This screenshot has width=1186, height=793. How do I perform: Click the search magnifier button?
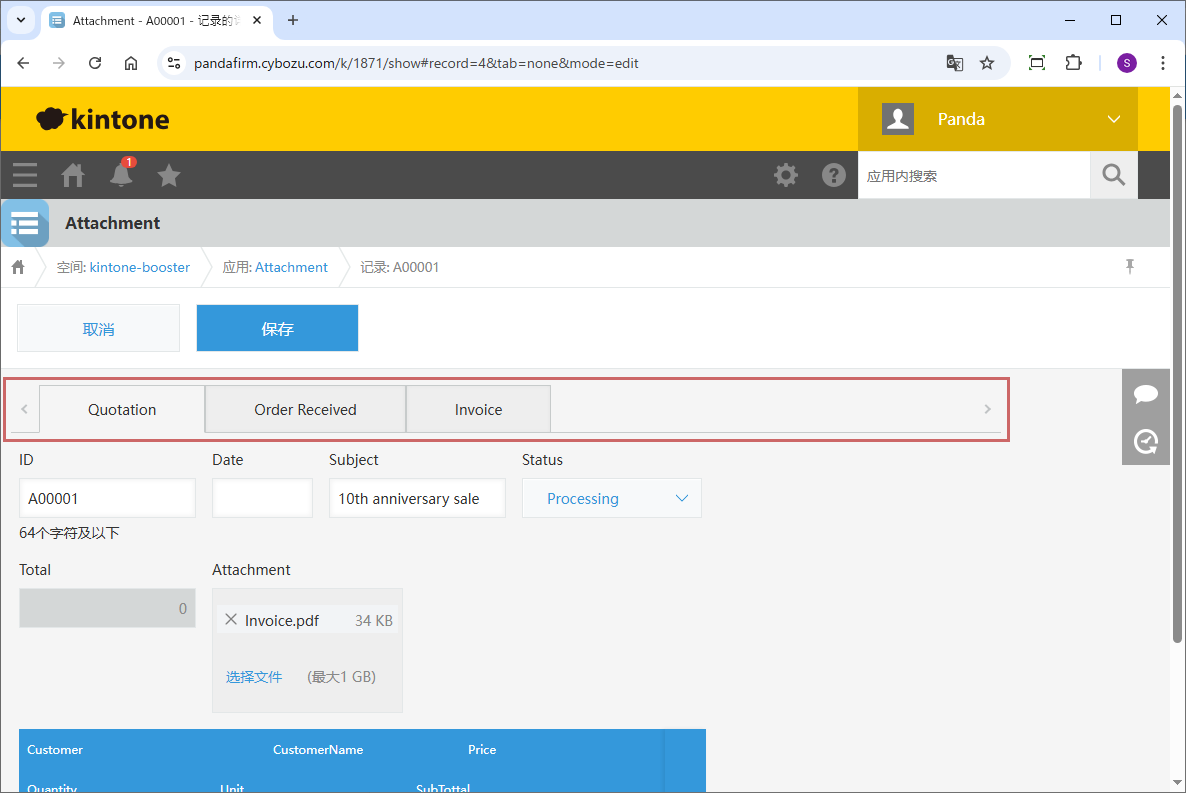point(1113,175)
